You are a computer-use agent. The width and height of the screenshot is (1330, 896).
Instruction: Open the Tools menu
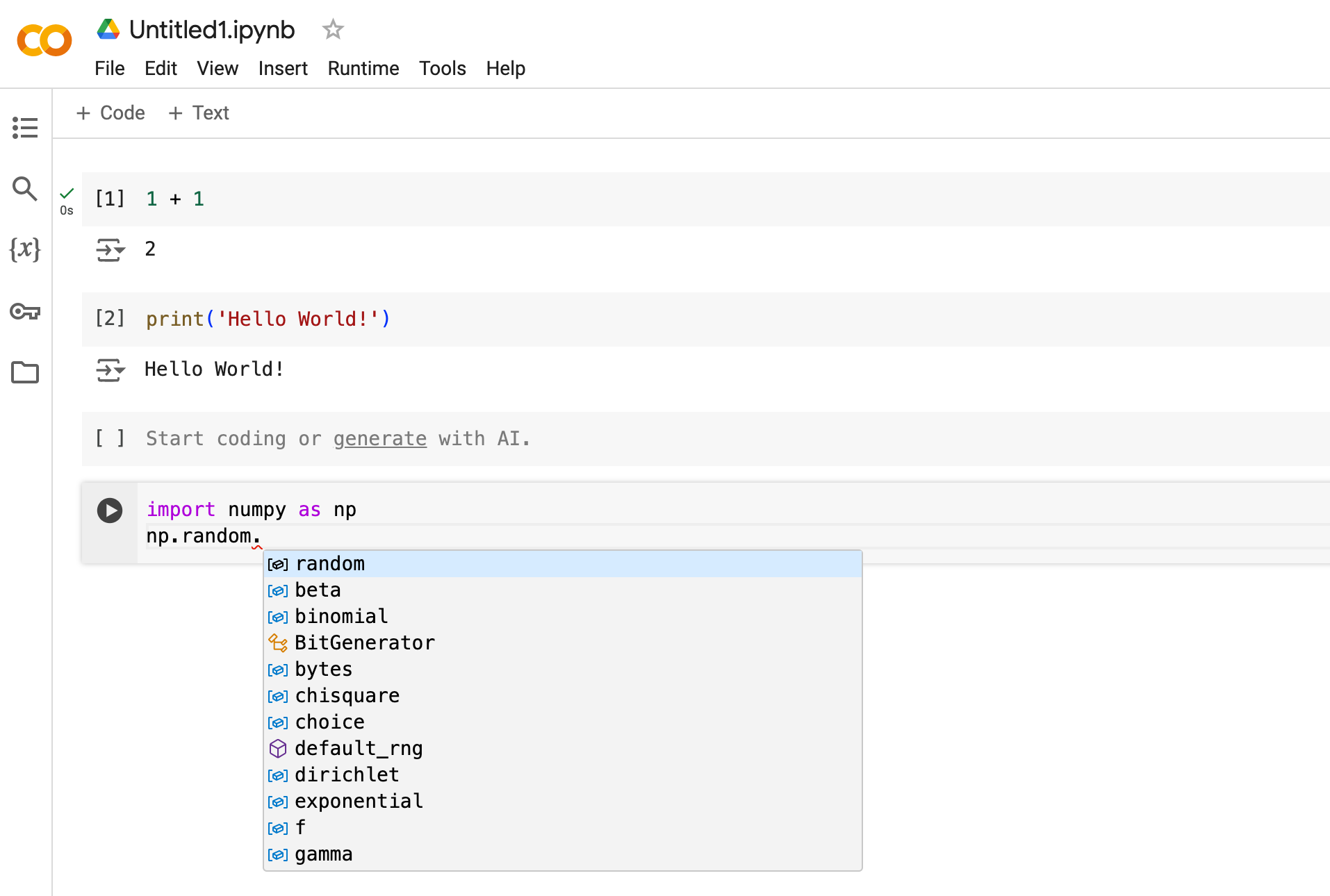442,68
